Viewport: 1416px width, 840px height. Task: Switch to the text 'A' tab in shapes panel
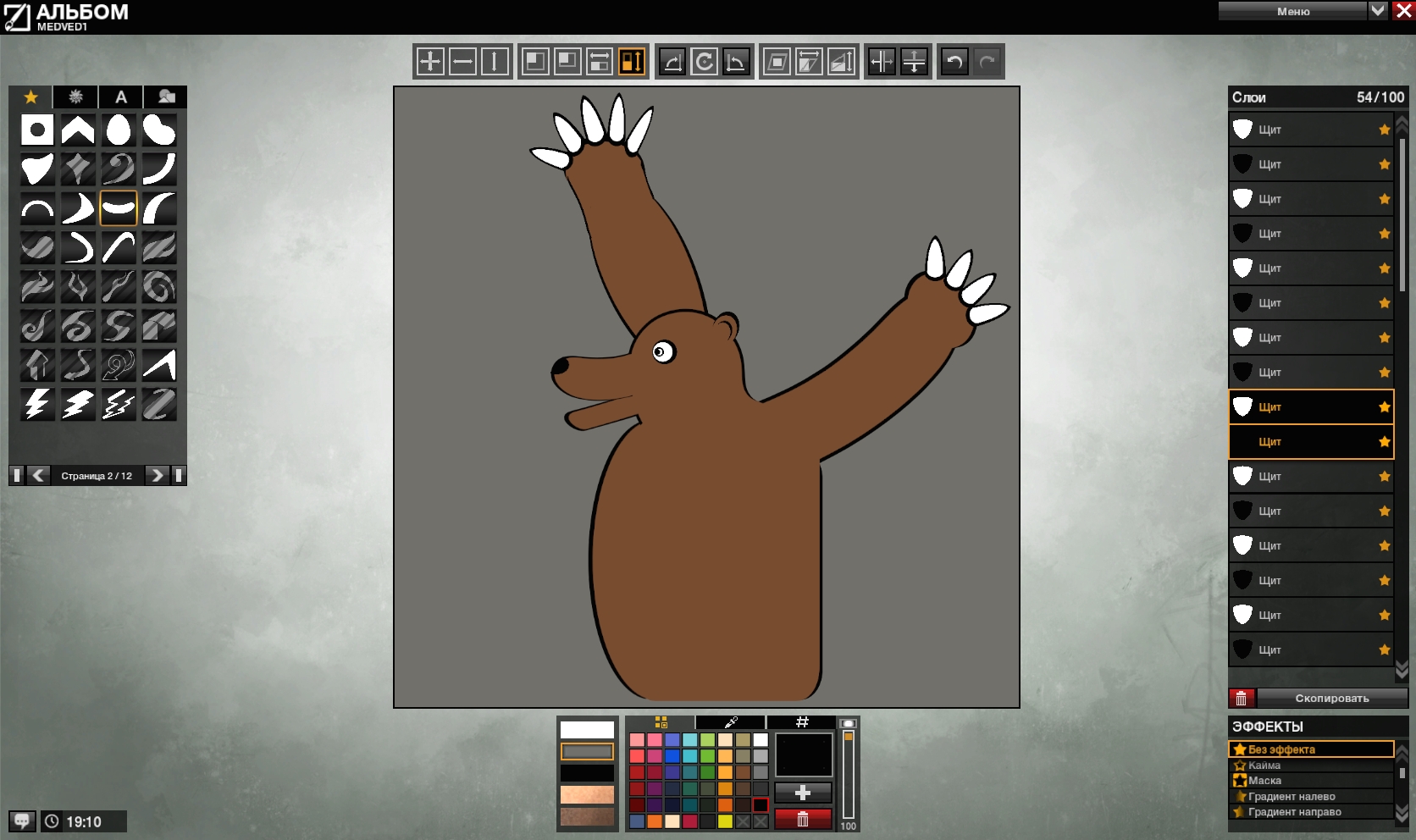pyautogui.click(x=121, y=97)
